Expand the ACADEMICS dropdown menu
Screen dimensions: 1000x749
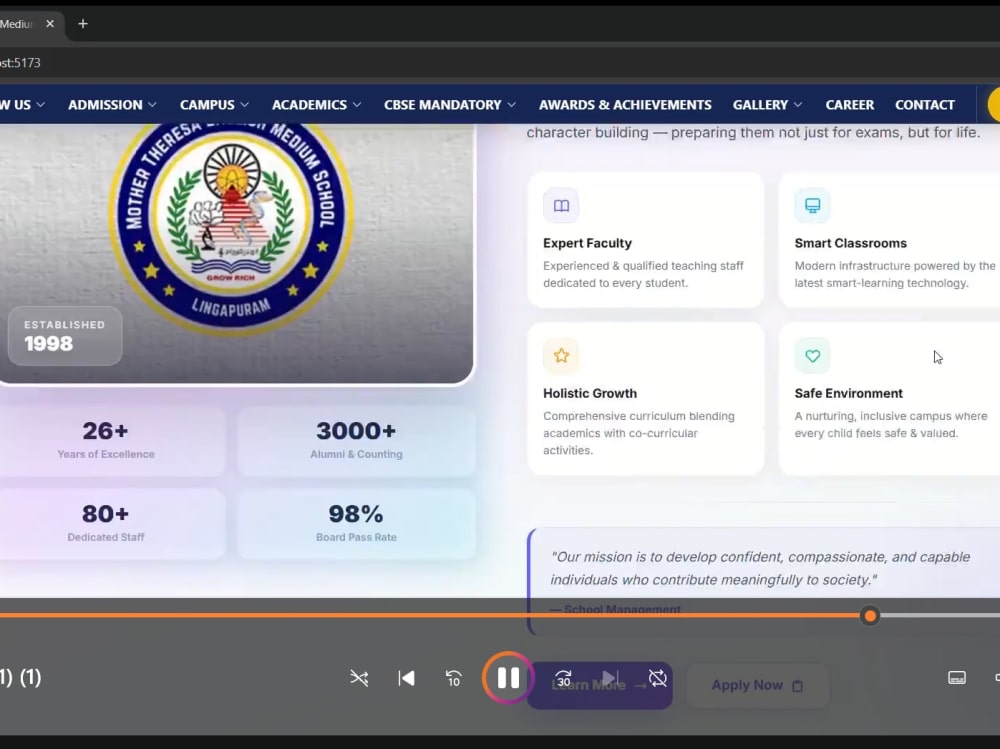316,105
